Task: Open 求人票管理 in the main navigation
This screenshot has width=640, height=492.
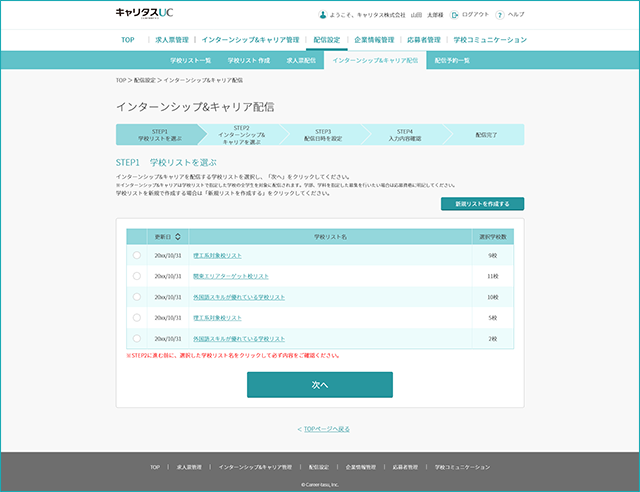Action: (172, 40)
